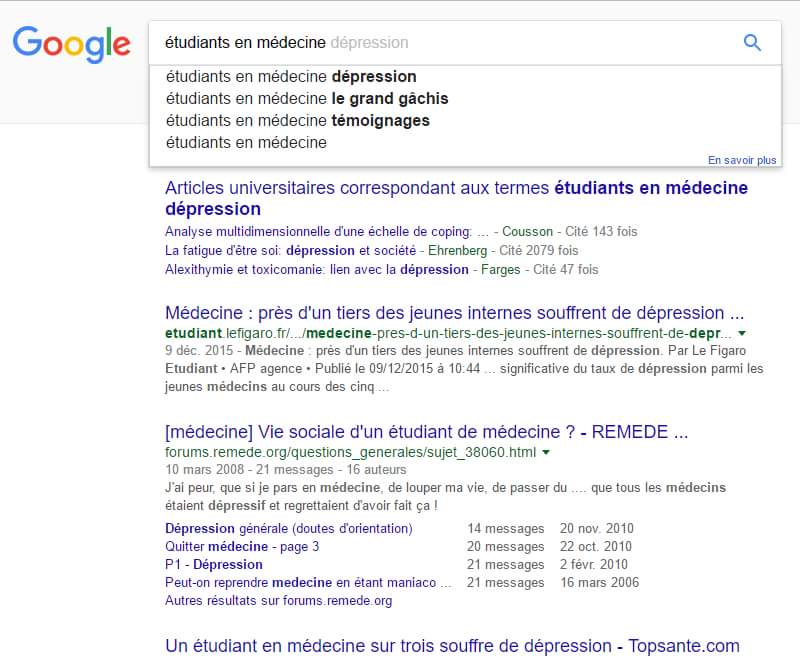
Task: Click the '14 messages' entry
Action: 505,528
